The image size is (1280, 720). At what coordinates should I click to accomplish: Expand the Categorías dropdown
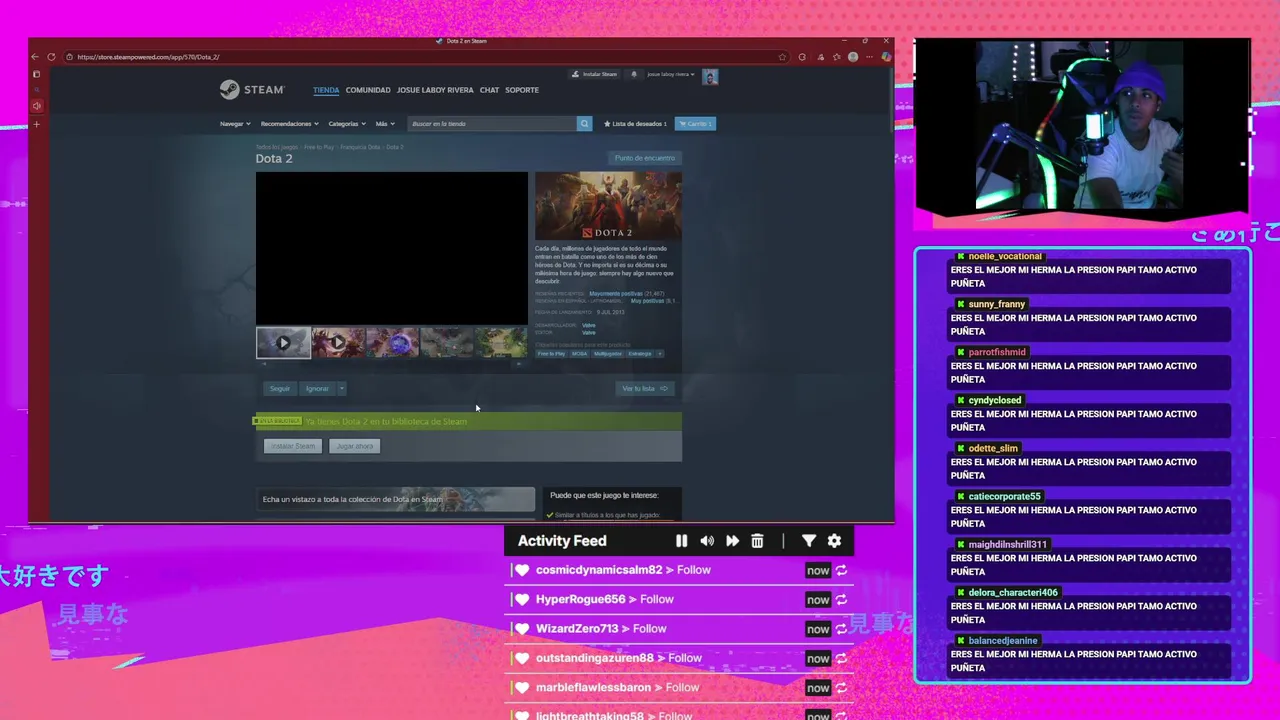tap(346, 124)
